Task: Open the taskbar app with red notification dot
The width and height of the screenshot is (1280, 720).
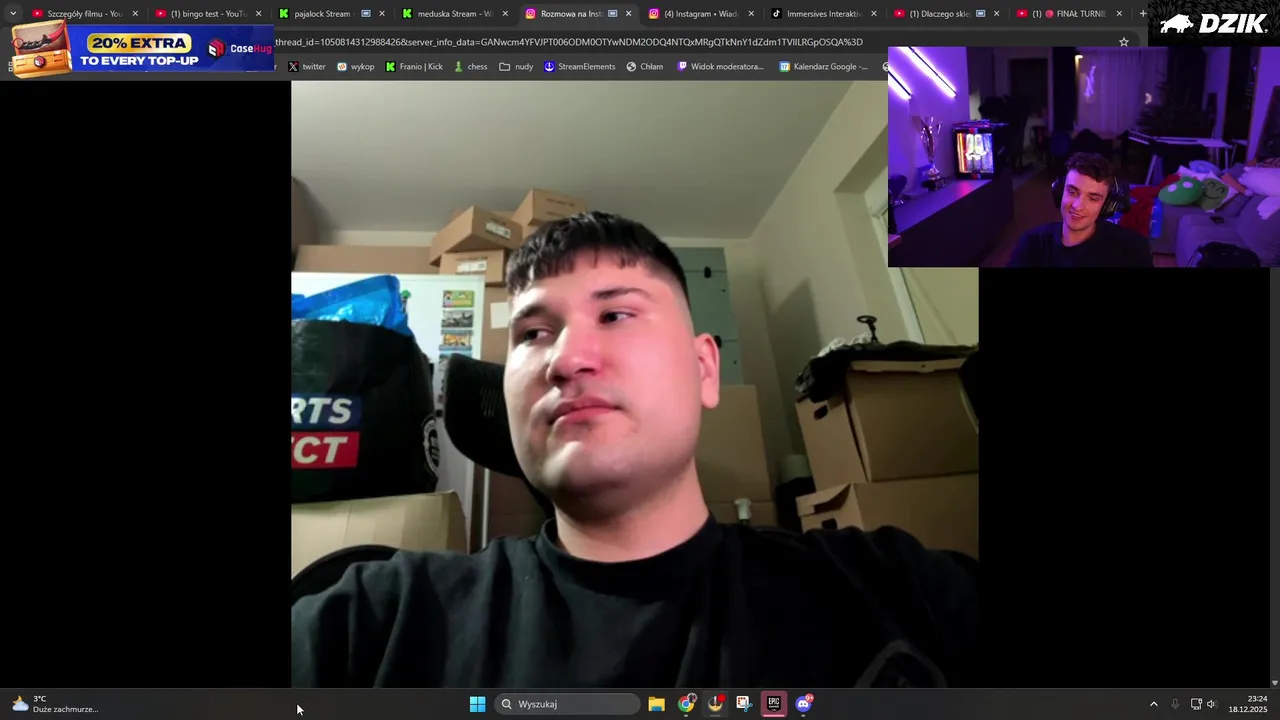Action: pos(715,704)
